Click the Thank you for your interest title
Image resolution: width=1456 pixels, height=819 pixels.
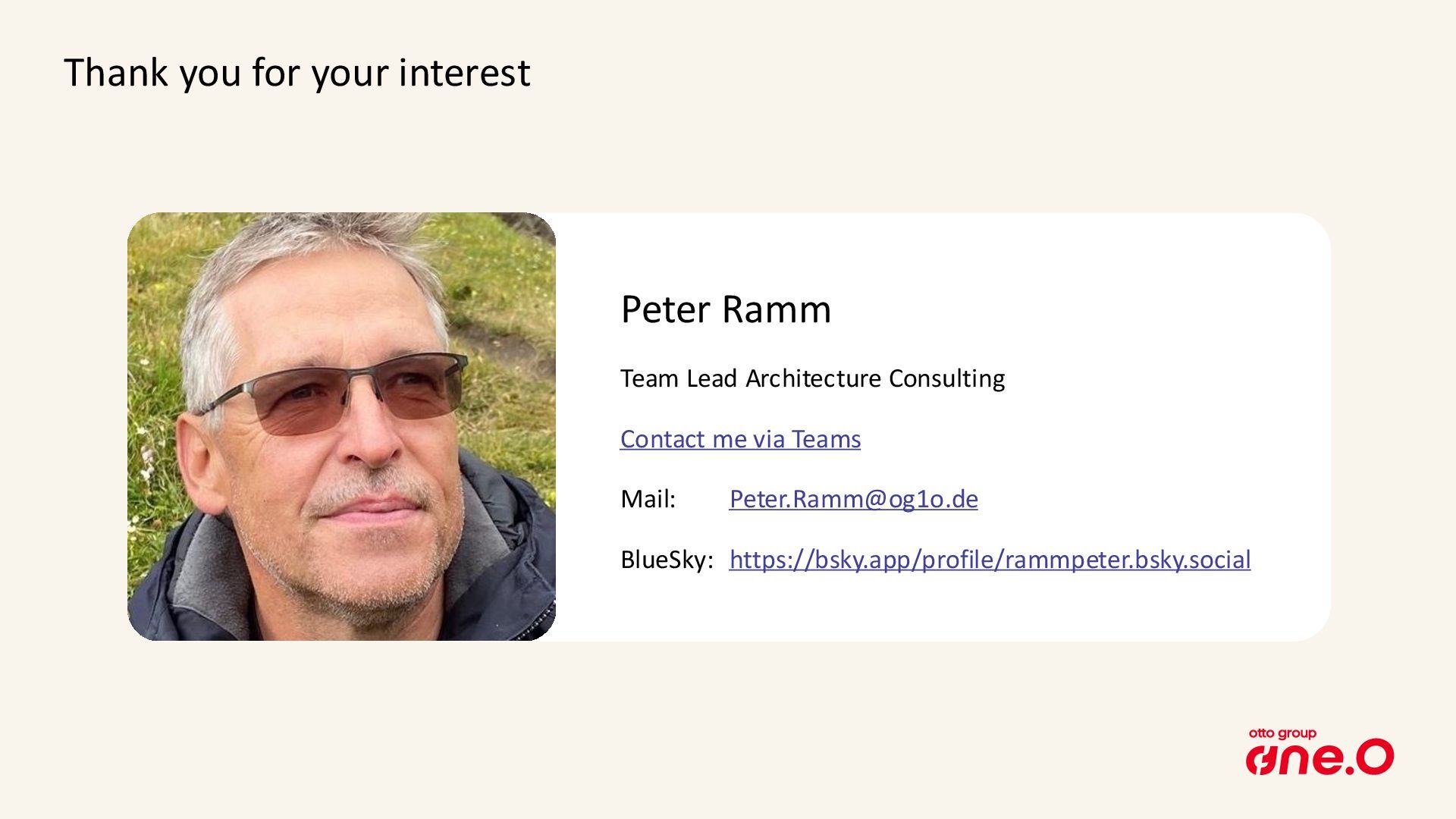coord(297,73)
